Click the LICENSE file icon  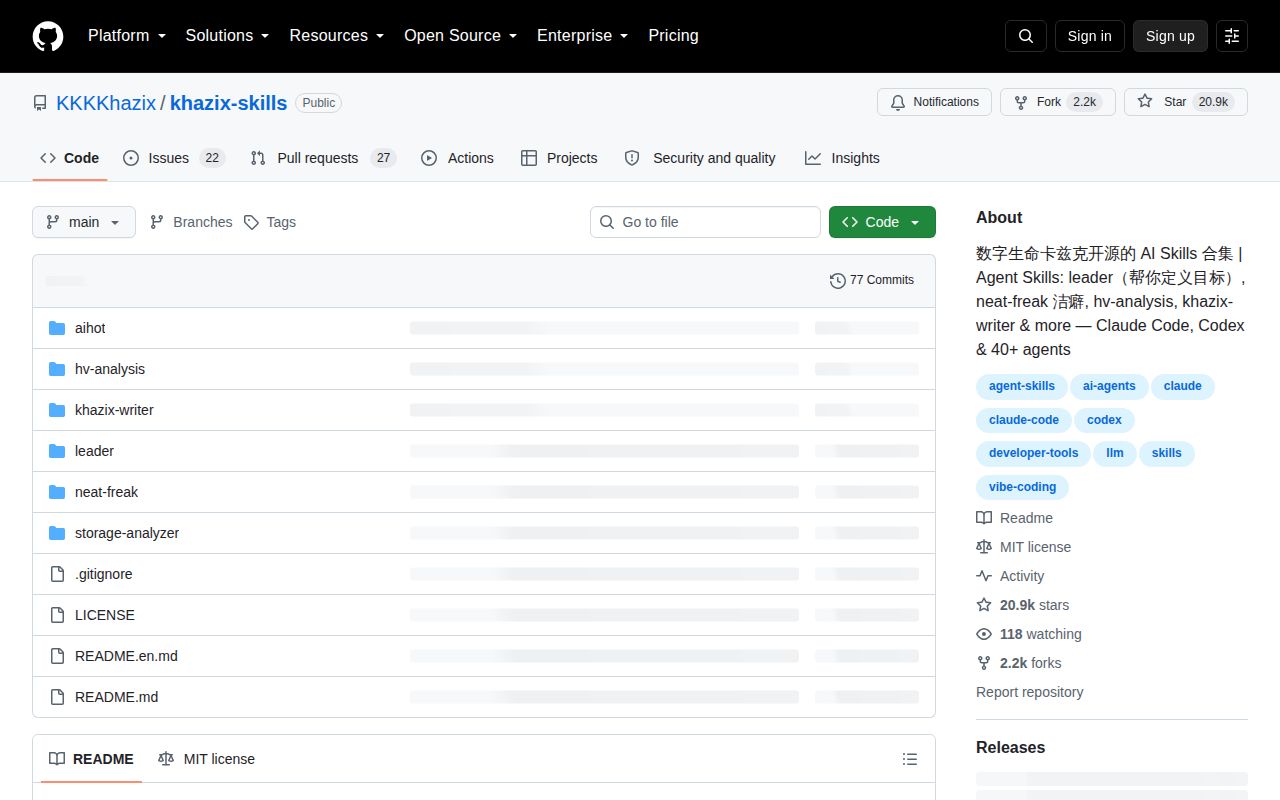pos(57,615)
